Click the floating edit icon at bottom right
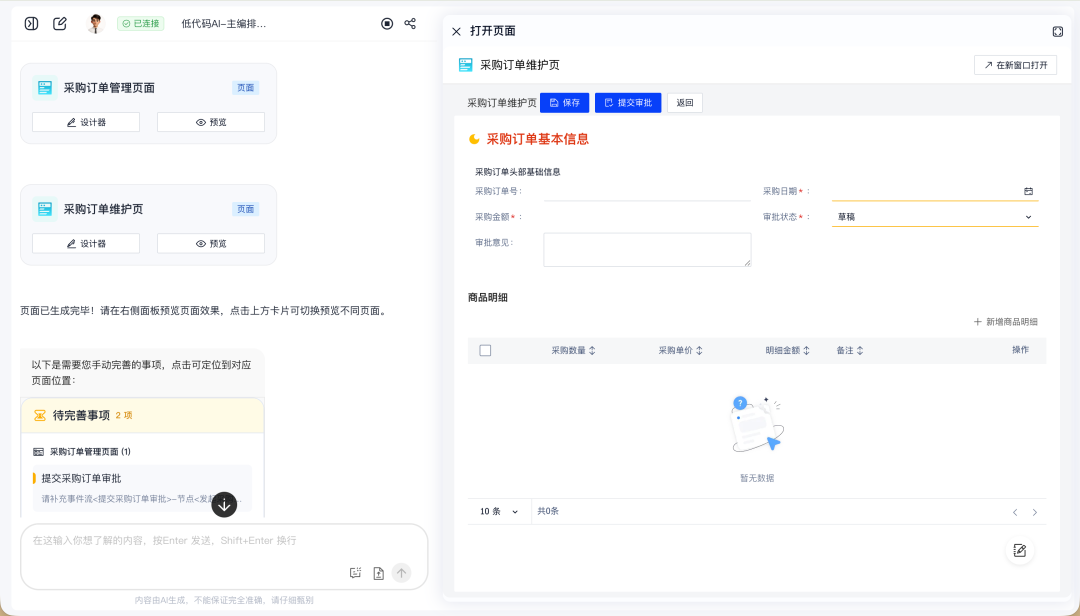 click(1020, 551)
